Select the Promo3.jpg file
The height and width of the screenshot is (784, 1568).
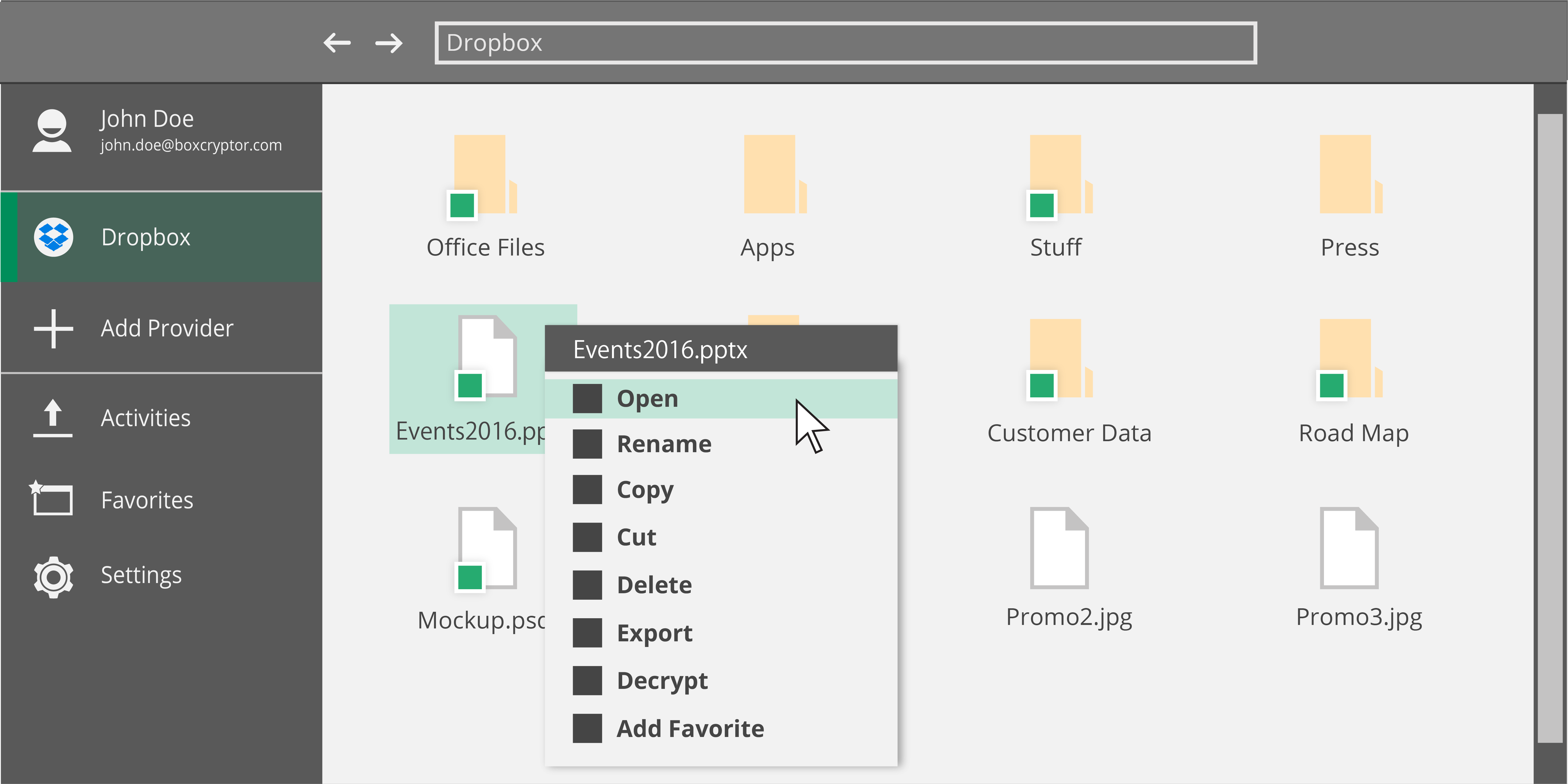pos(1349,548)
